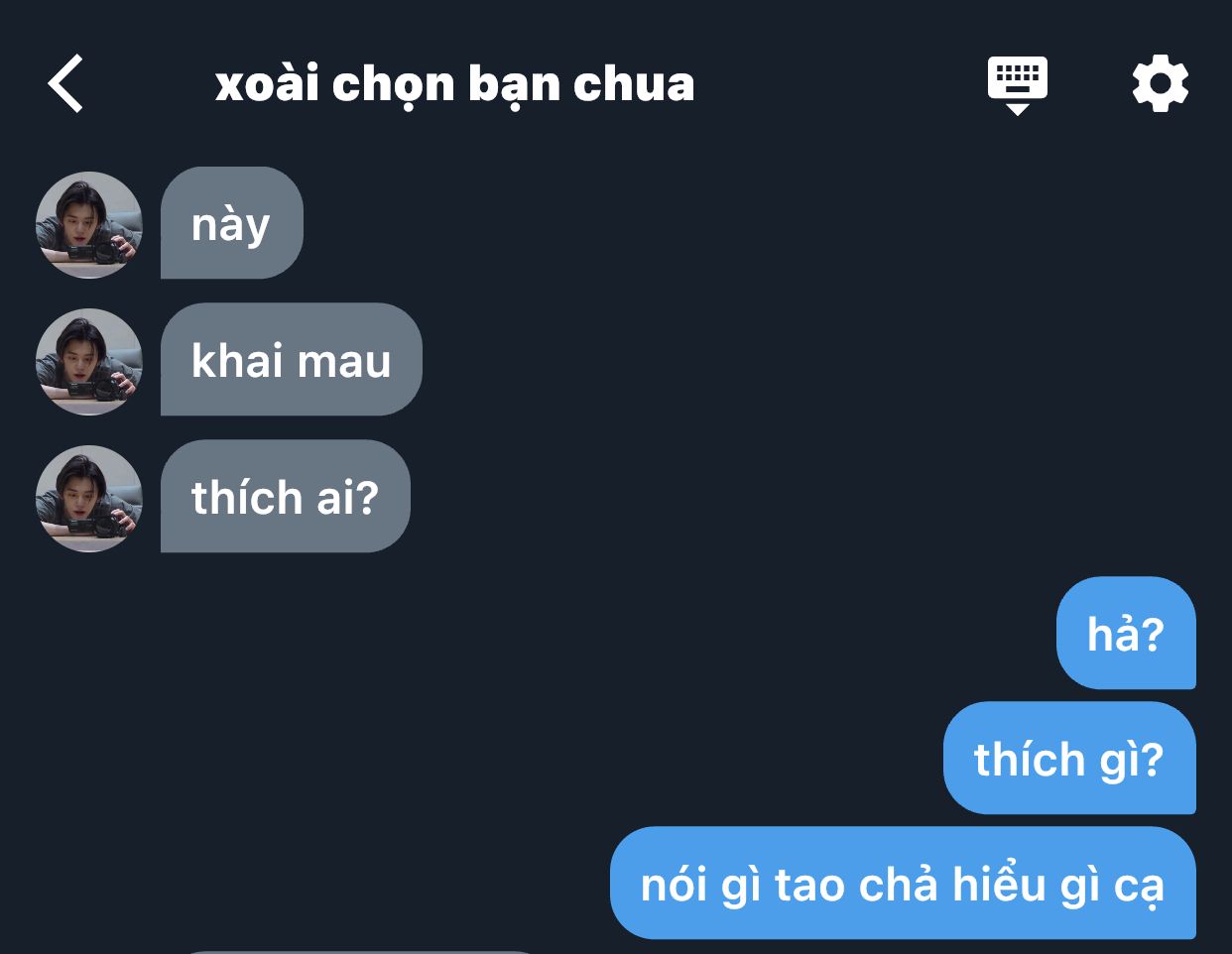Open chat settings via gear icon
This screenshot has height=954, width=1232.
tap(1161, 83)
